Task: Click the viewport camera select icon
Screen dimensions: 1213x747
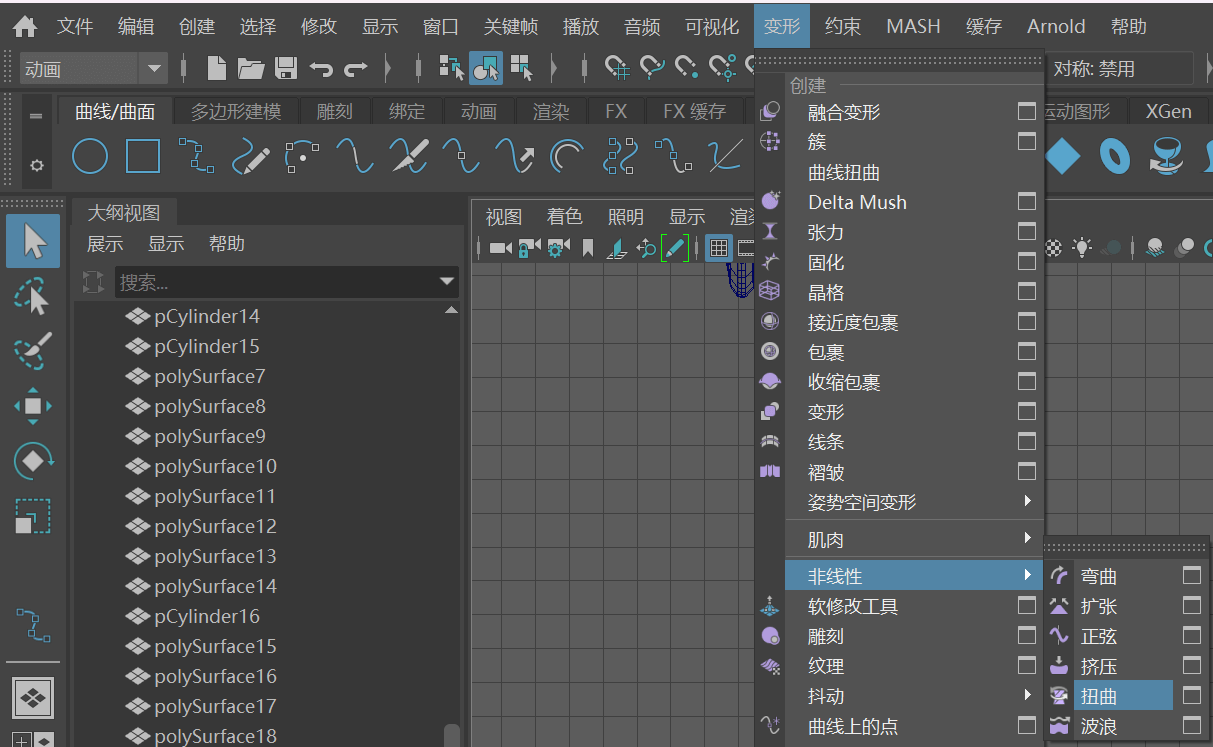Action: click(500, 247)
